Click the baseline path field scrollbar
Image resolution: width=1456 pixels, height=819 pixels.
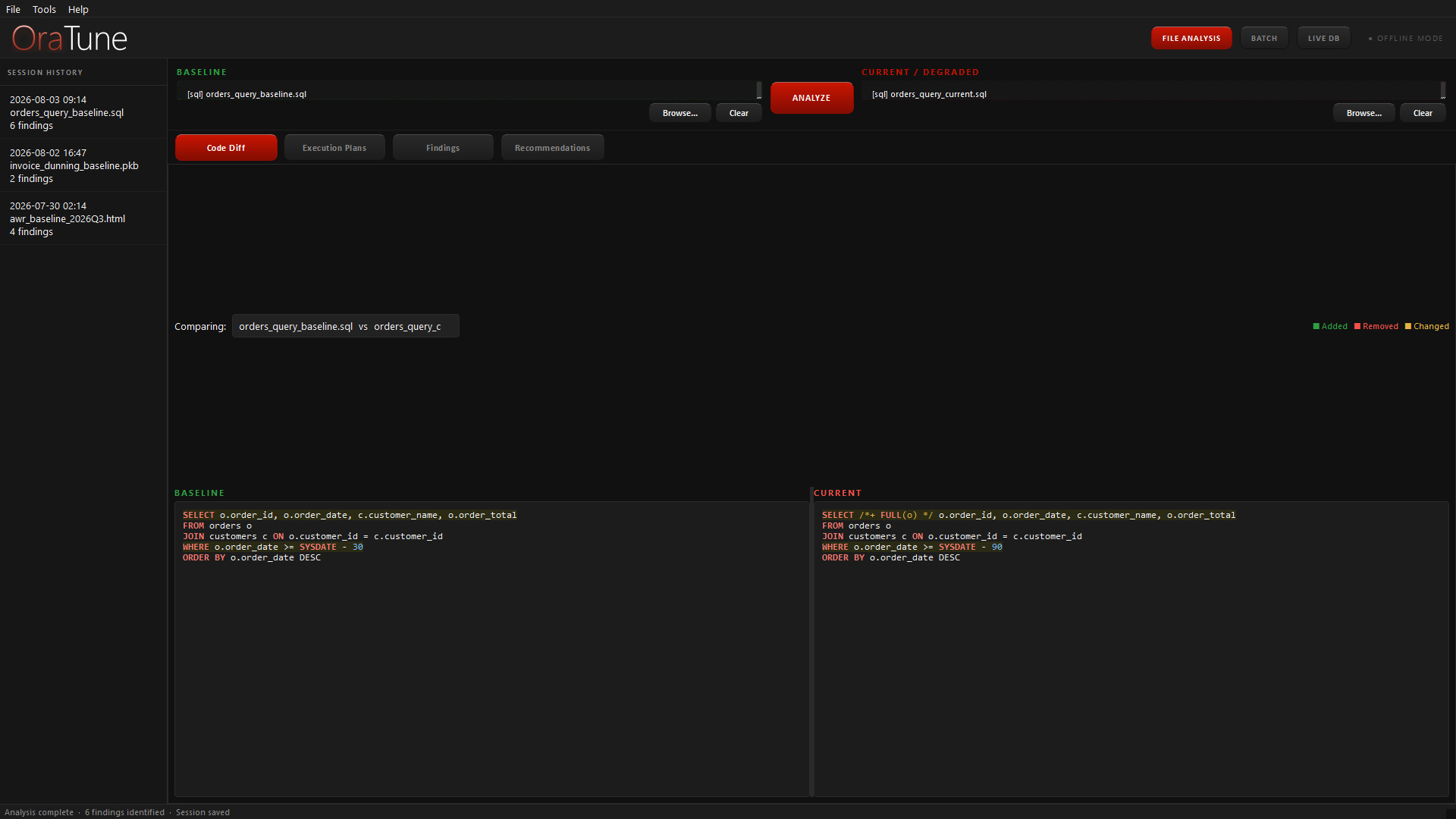click(759, 90)
